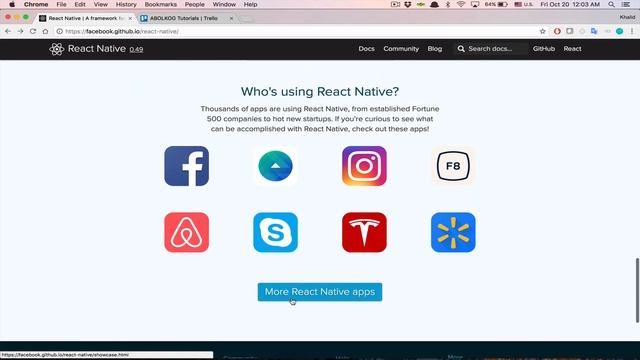The width and height of the screenshot is (640, 360).
Task: Click the red Opera-style extension icon
Action: click(557, 31)
